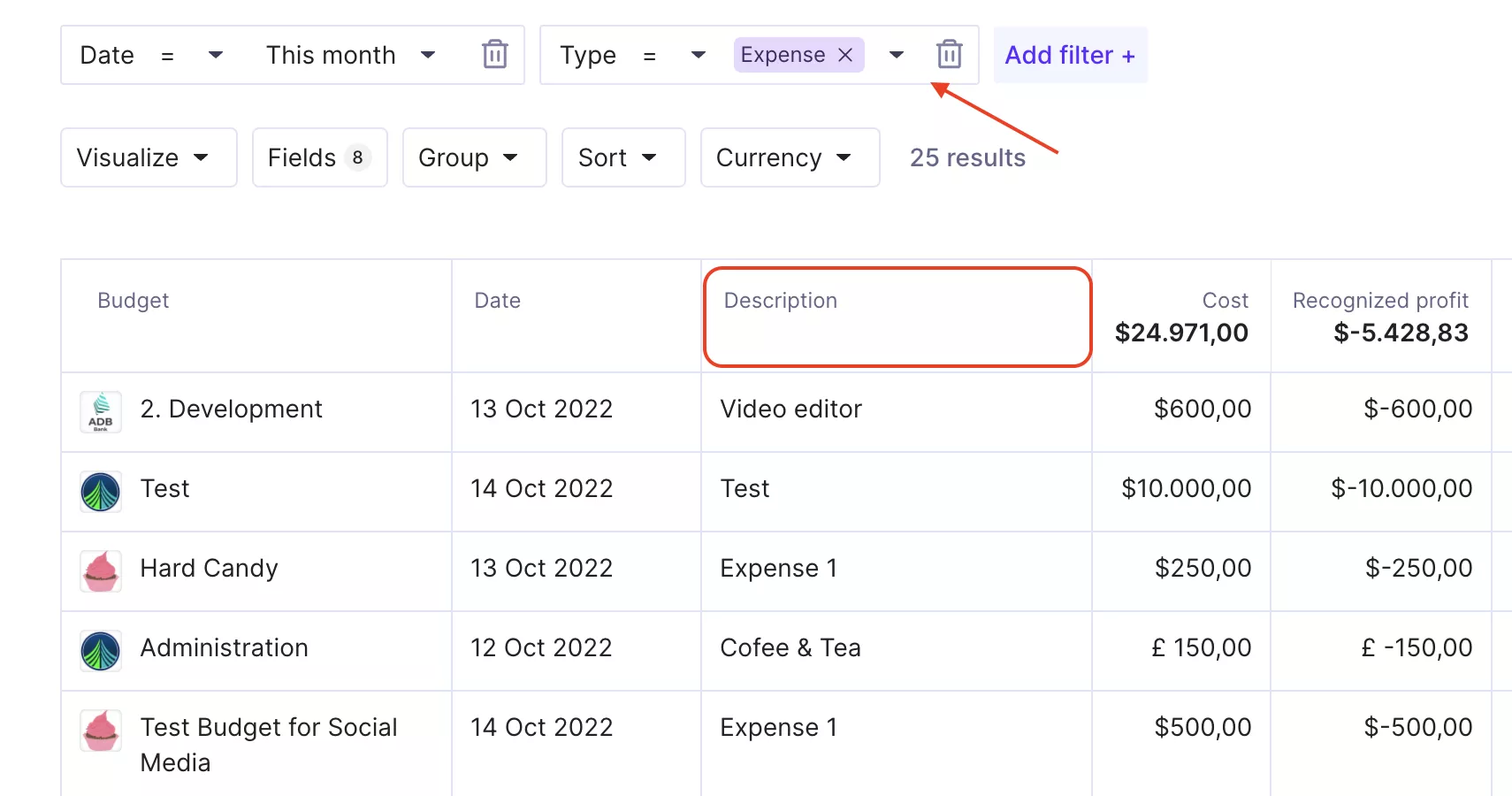Open the Administration budget
This screenshot has height=796, width=1512.
coord(224,647)
